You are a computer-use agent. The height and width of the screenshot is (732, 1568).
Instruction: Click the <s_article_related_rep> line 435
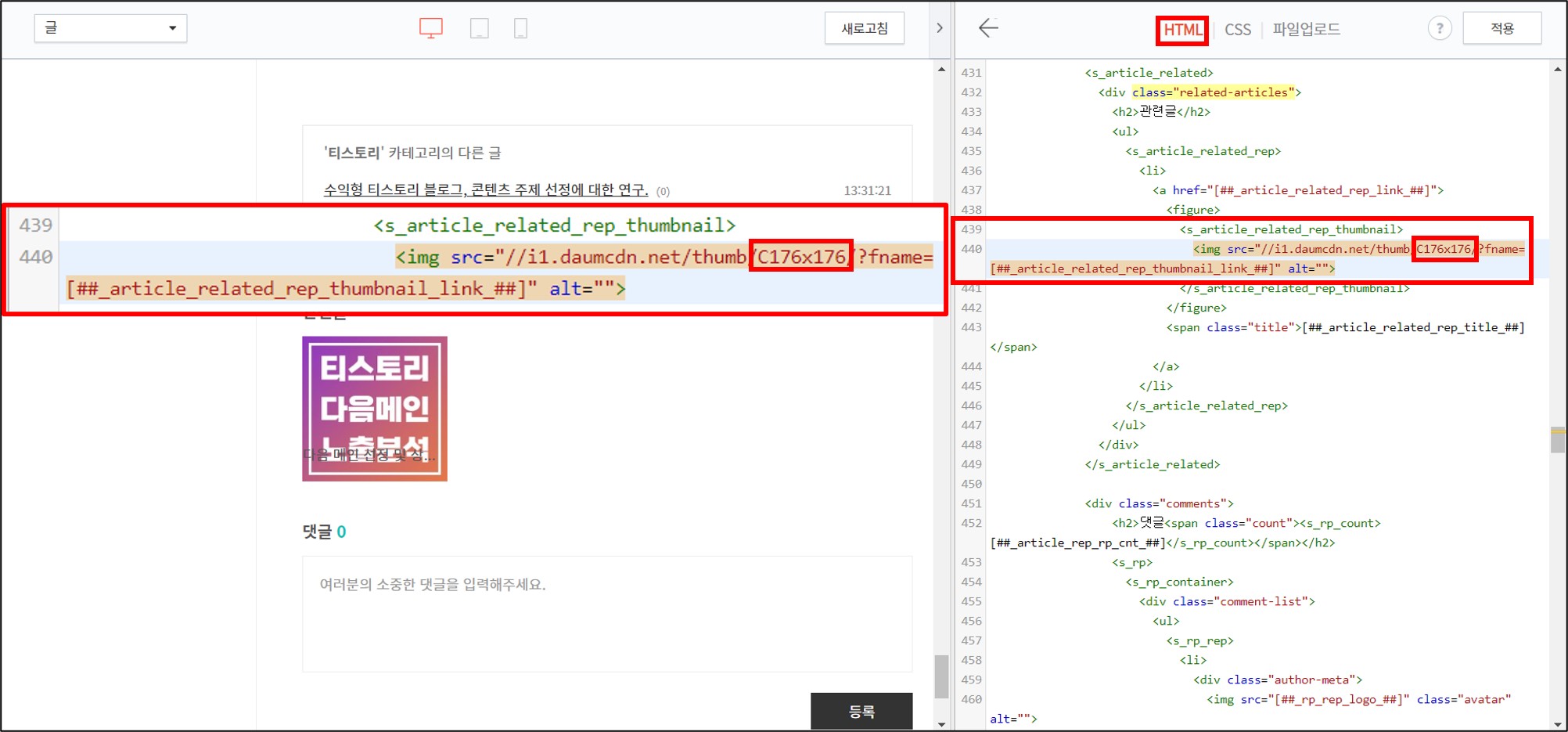pos(1203,151)
